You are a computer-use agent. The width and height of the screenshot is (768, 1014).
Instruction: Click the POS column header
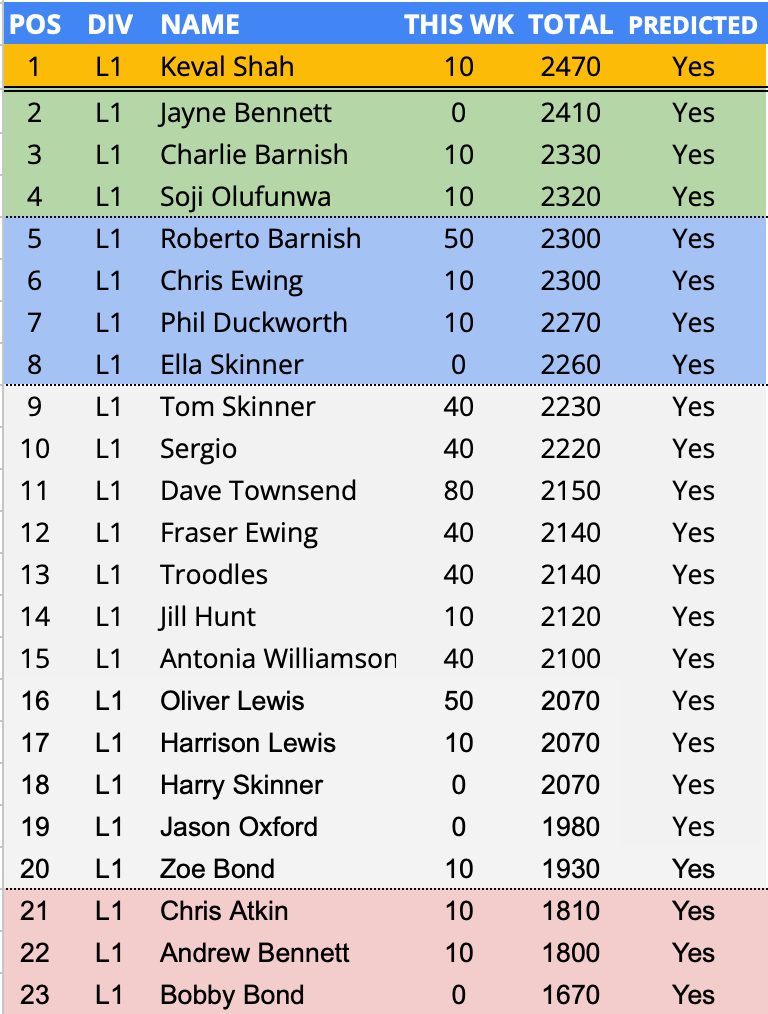pos(34,25)
